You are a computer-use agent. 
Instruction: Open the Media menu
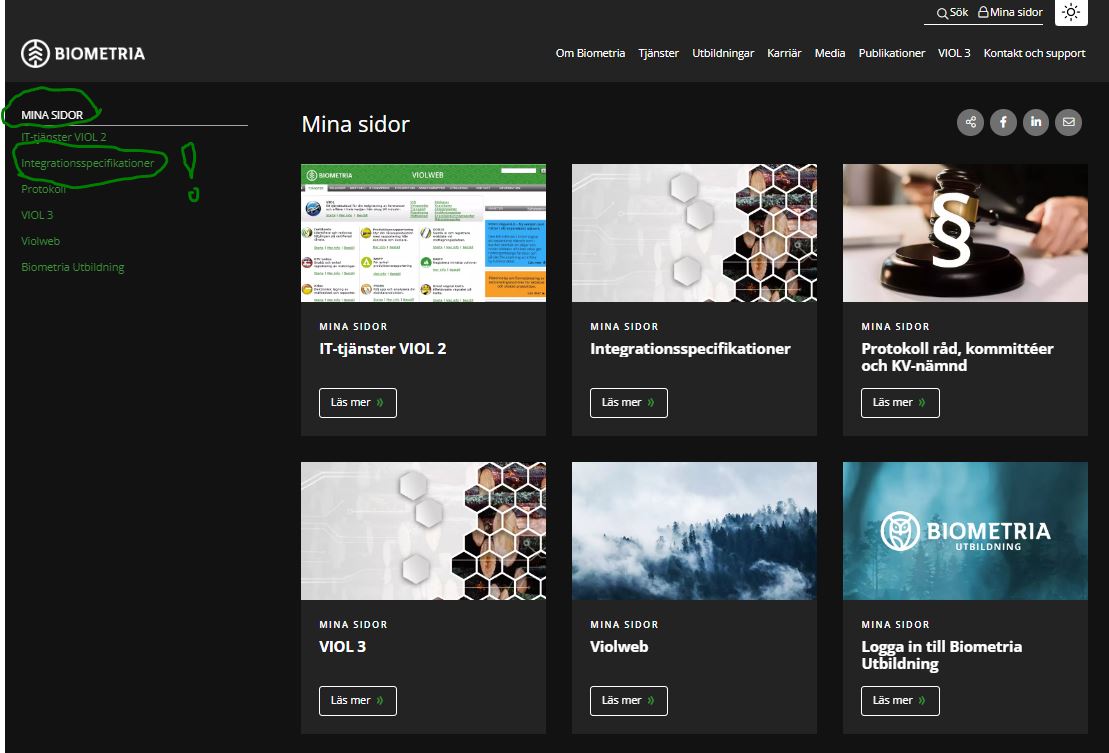[830, 53]
